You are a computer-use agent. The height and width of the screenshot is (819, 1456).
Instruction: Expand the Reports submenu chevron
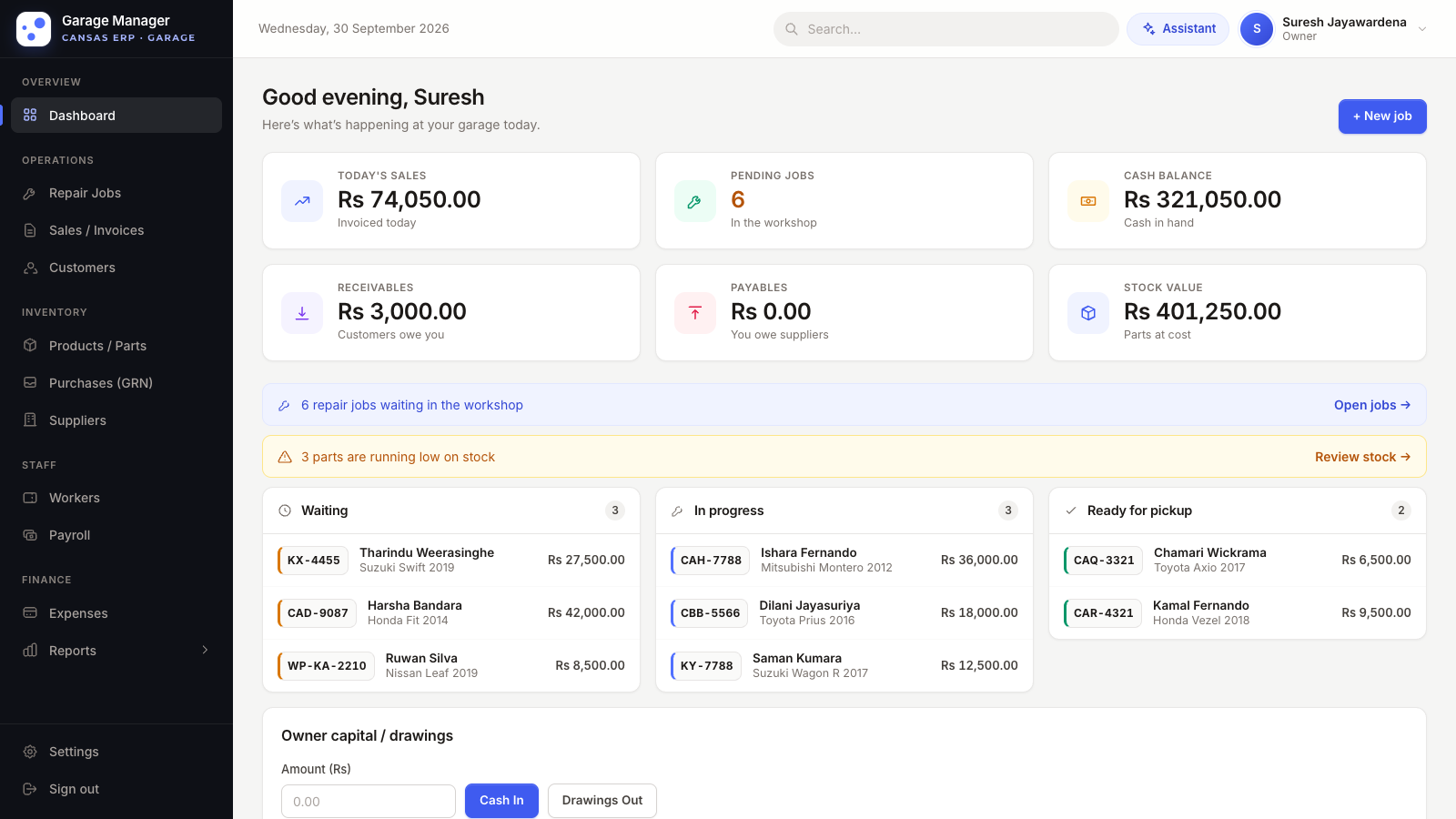[205, 650]
